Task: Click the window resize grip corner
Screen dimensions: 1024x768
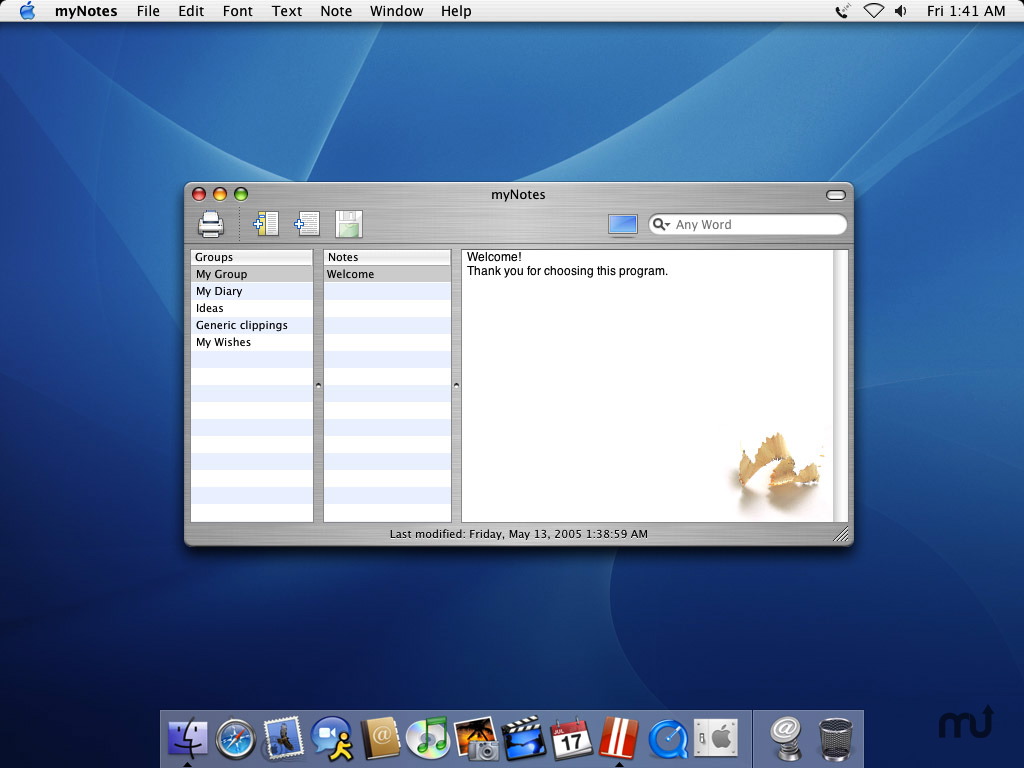Action: click(841, 534)
